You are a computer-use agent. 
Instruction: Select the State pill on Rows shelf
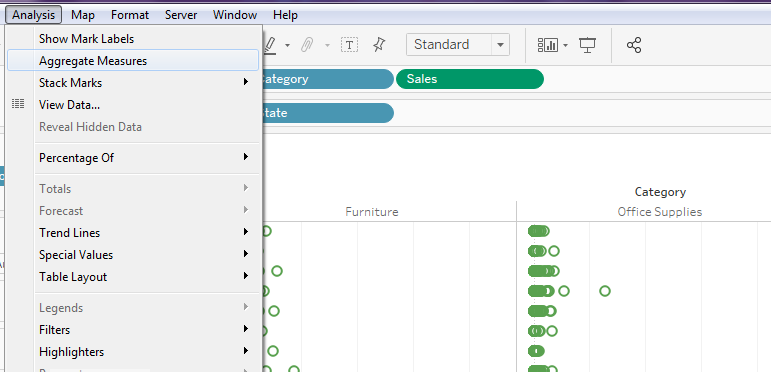[328, 113]
